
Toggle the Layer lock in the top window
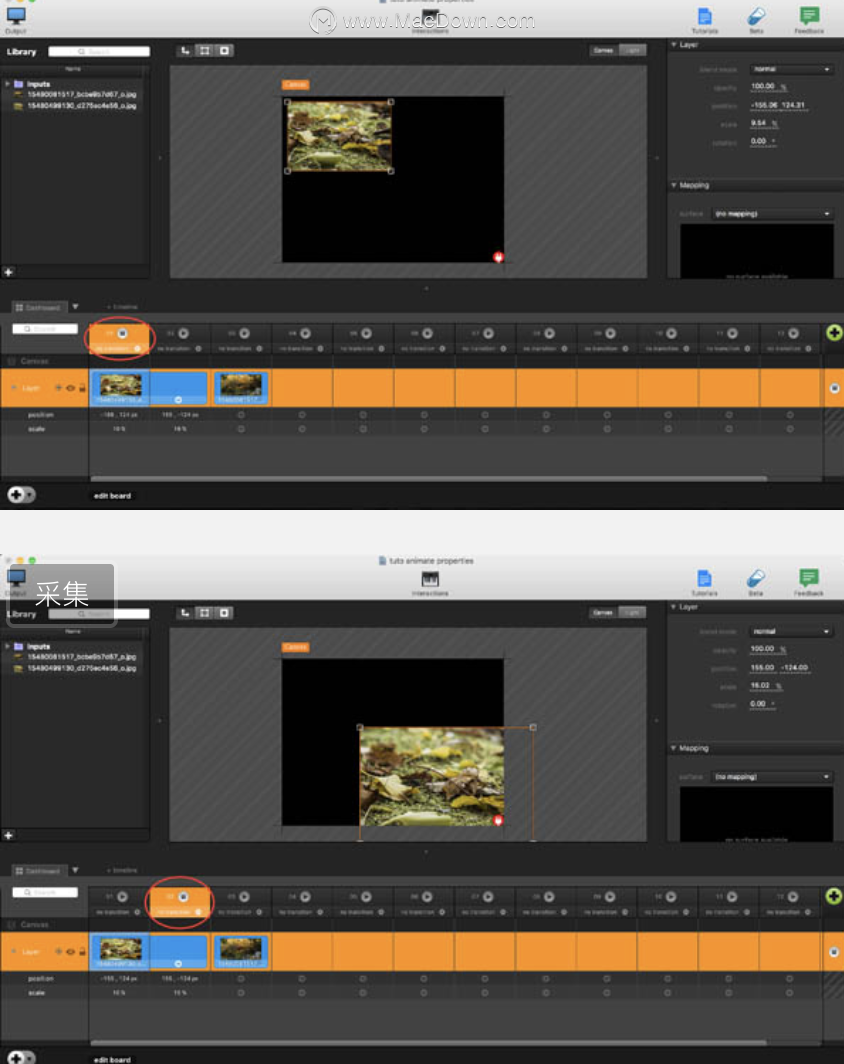pyautogui.click(x=82, y=388)
